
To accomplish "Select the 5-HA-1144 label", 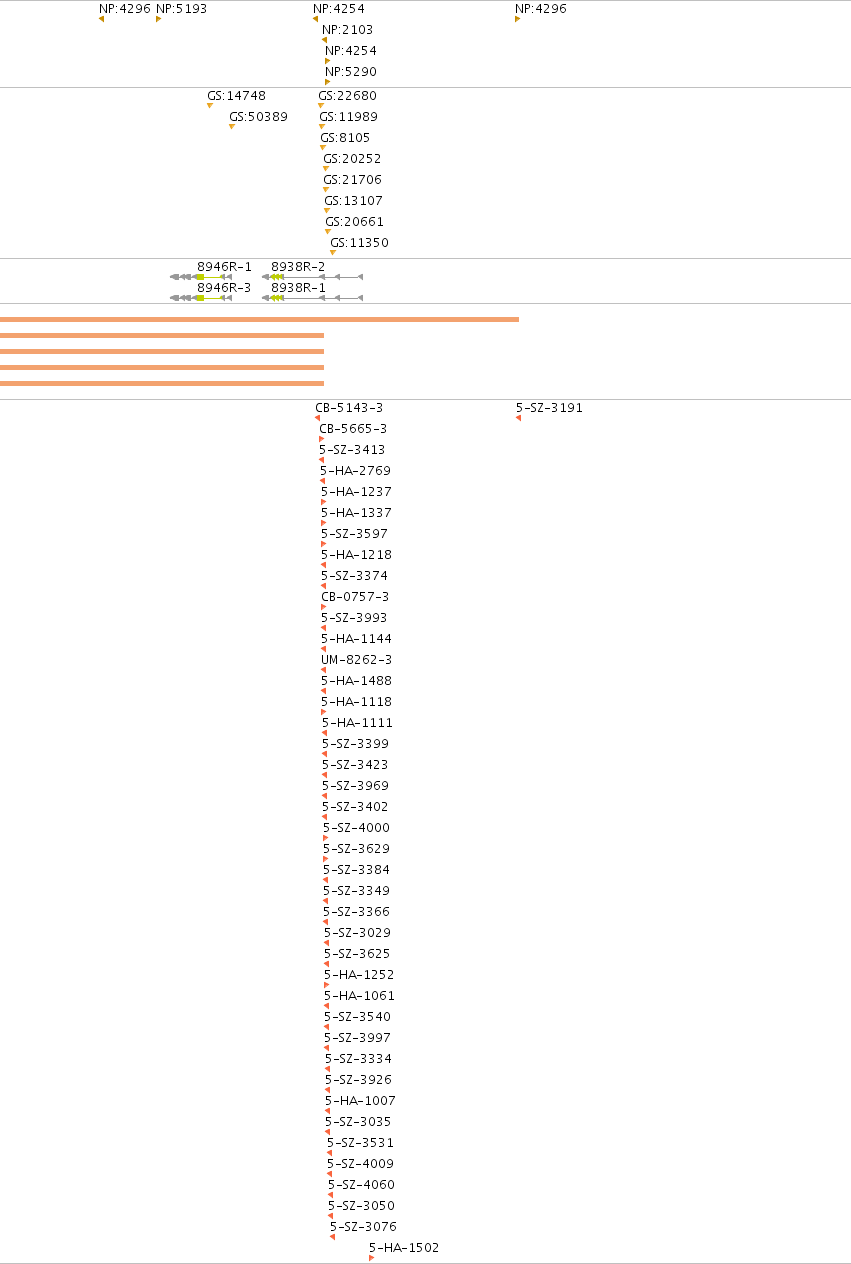I will point(357,638).
